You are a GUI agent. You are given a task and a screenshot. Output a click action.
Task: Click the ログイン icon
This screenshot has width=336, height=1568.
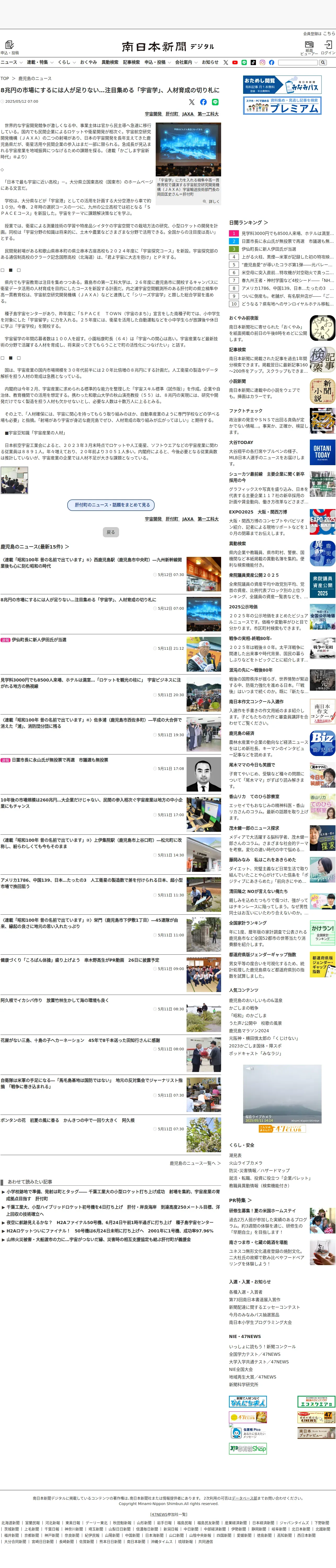328,44
